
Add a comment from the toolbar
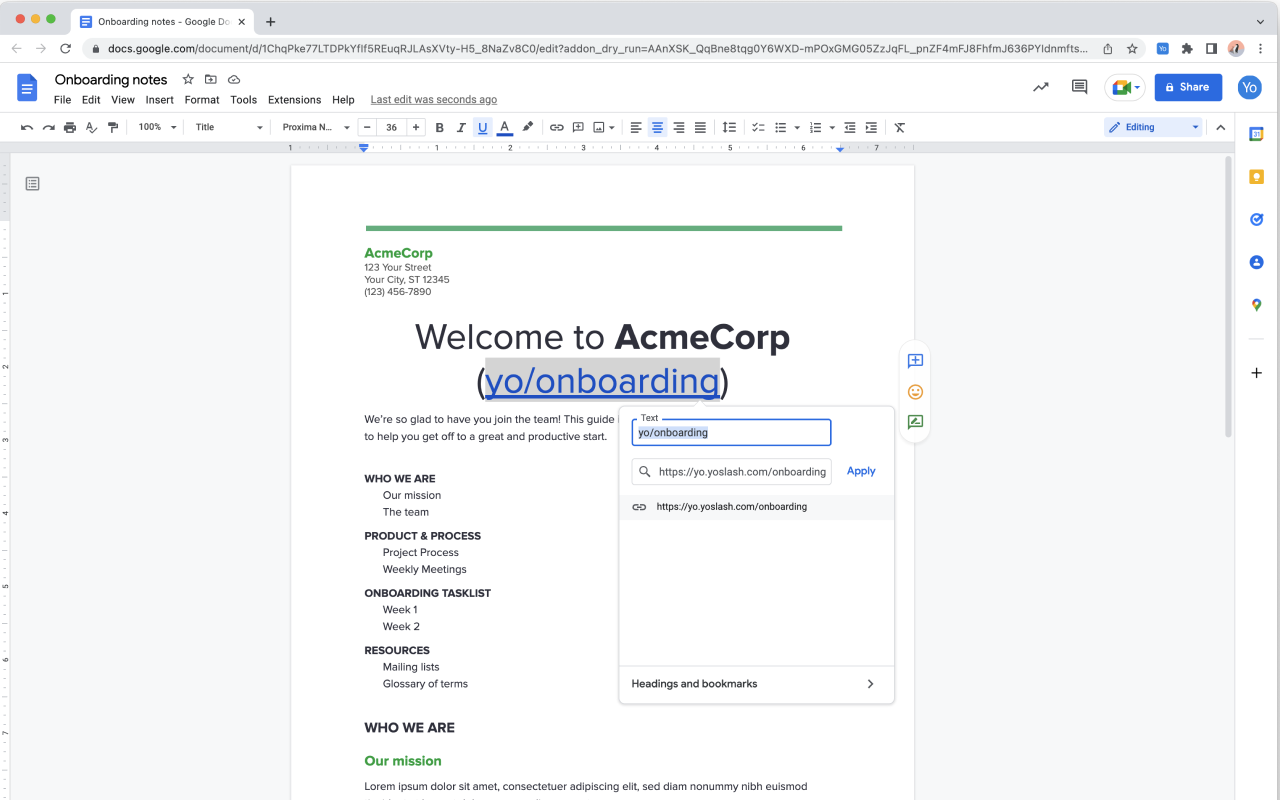click(578, 127)
